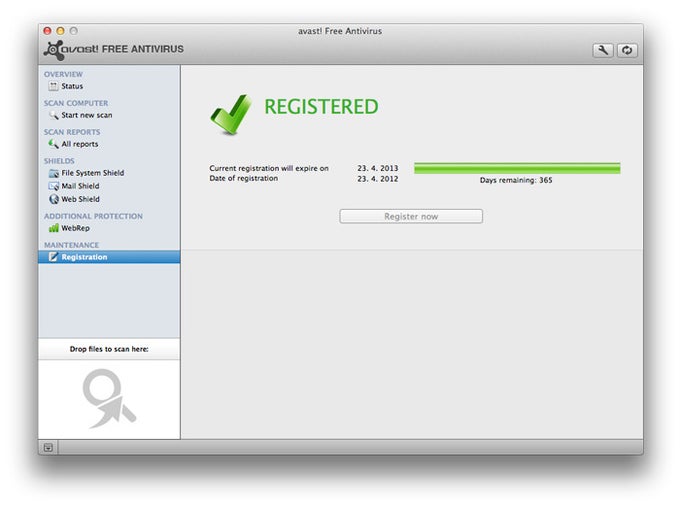The width and height of the screenshot is (680, 506).
Task: Click the WebRep green bars icon
Action: [x=53, y=228]
